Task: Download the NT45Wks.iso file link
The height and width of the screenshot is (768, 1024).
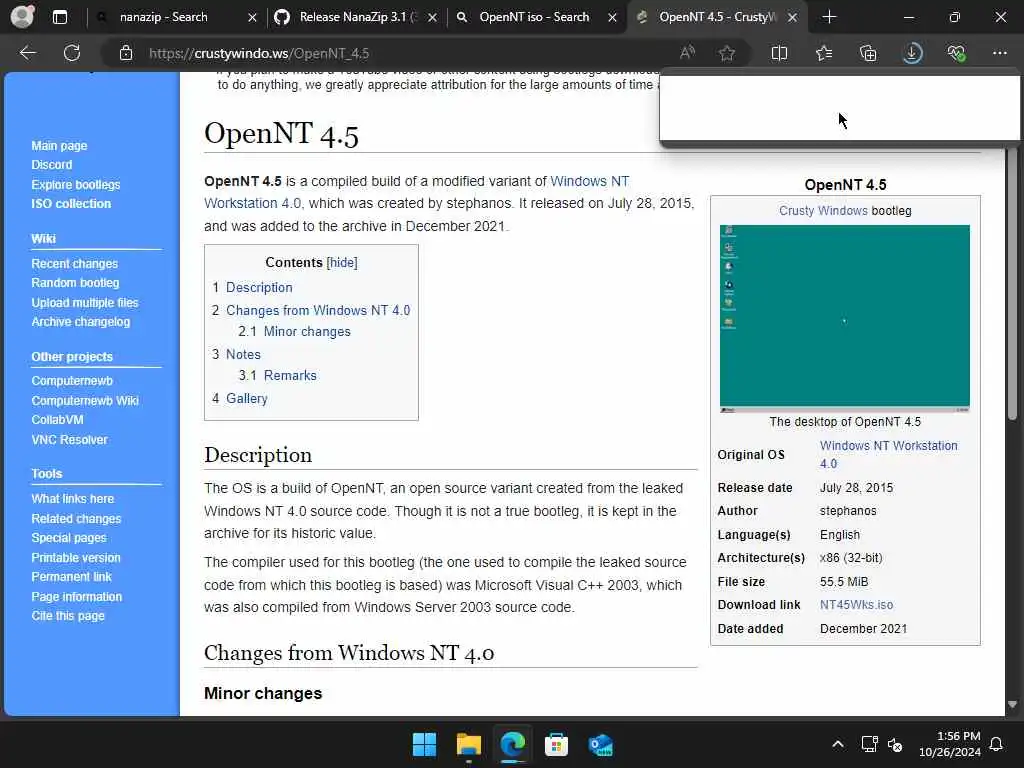Action: tap(856, 605)
